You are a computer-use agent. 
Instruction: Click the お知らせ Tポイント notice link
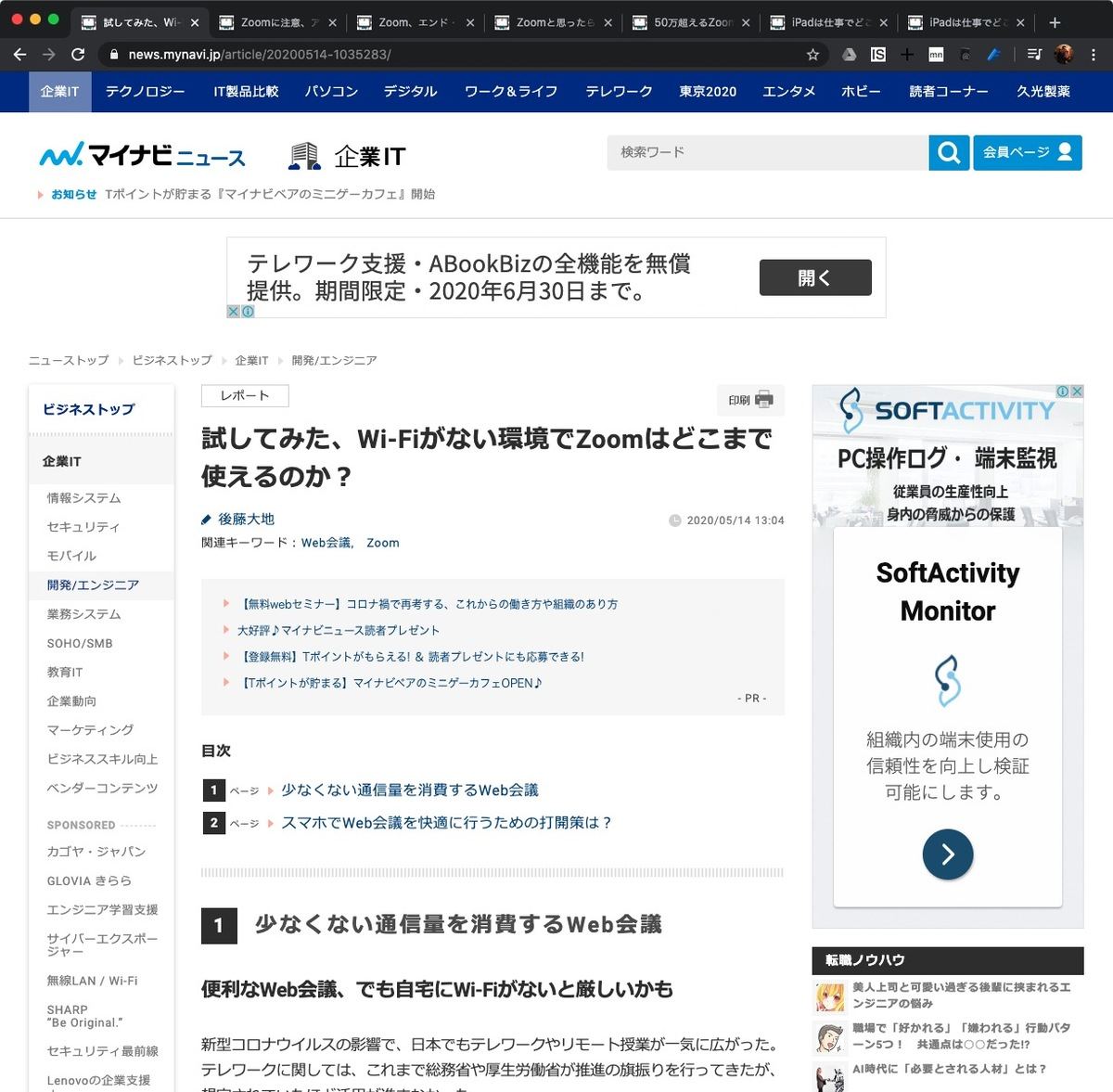pos(270,194)
